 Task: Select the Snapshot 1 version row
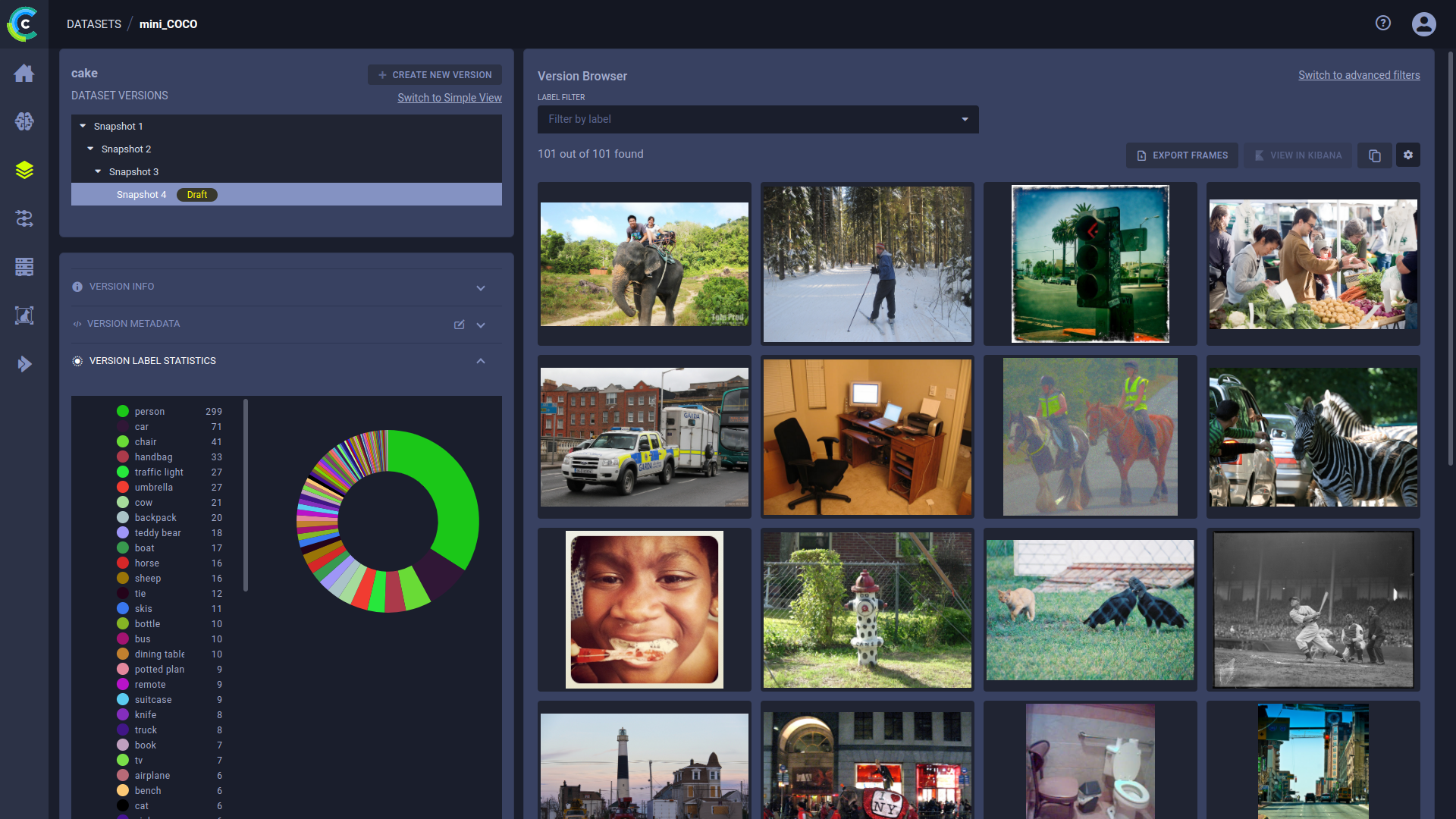coord(287,126)
